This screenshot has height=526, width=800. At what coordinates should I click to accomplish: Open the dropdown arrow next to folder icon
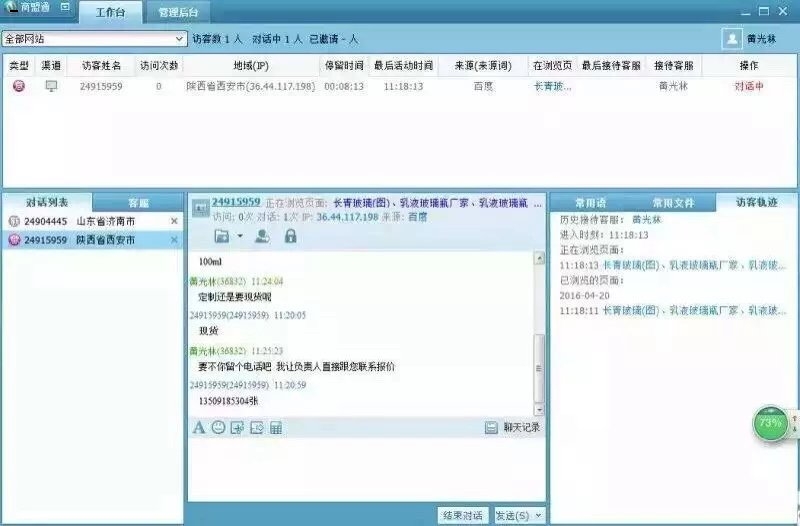coord(240,237)
